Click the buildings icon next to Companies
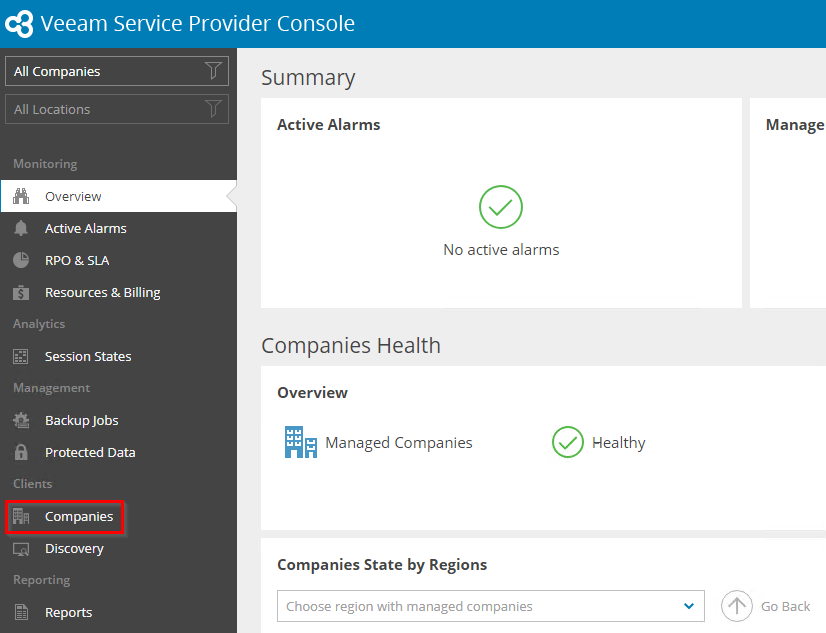Viewport: 826px width, 633px height. [x=21, y=516]
